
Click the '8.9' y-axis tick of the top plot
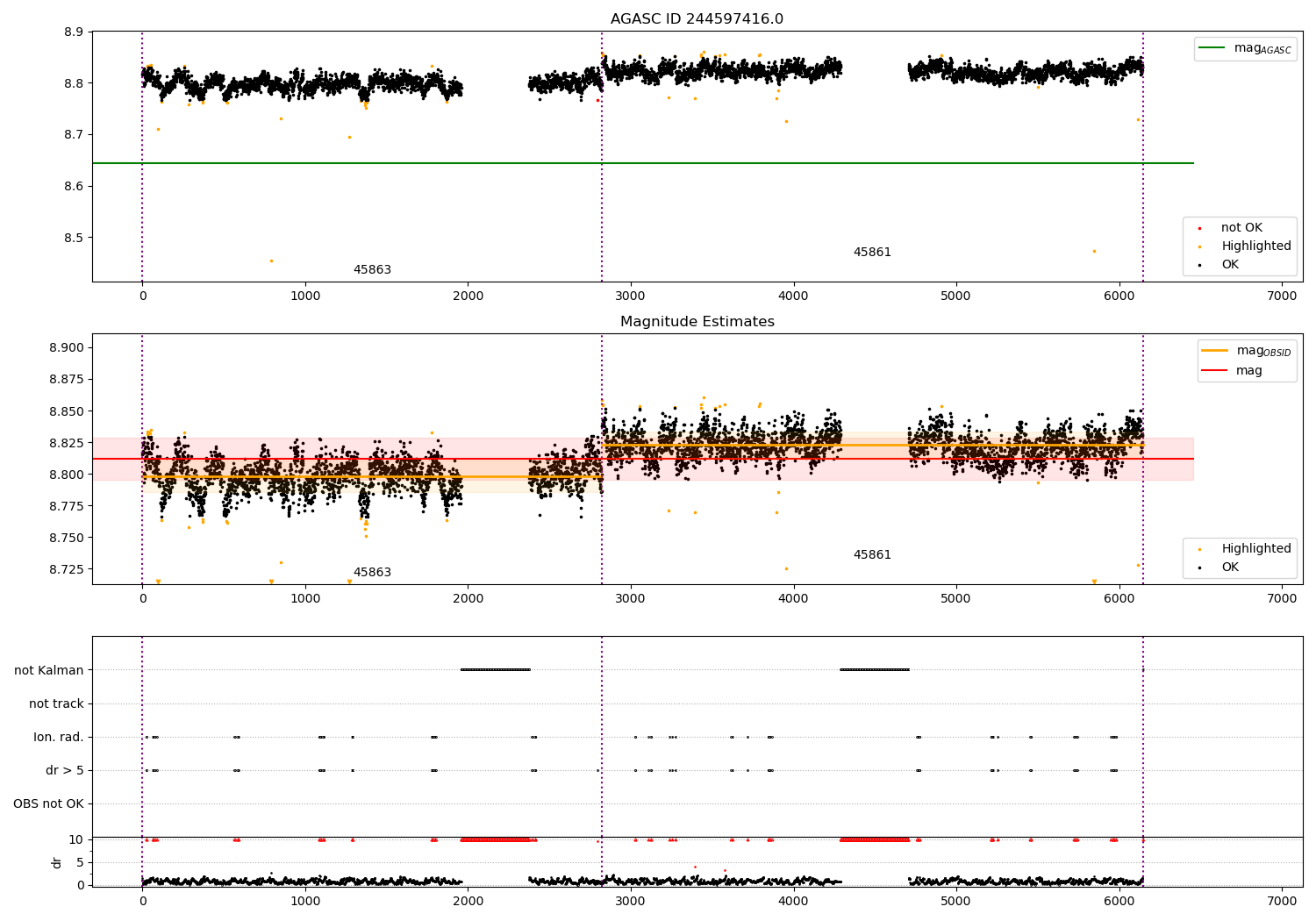75,32
